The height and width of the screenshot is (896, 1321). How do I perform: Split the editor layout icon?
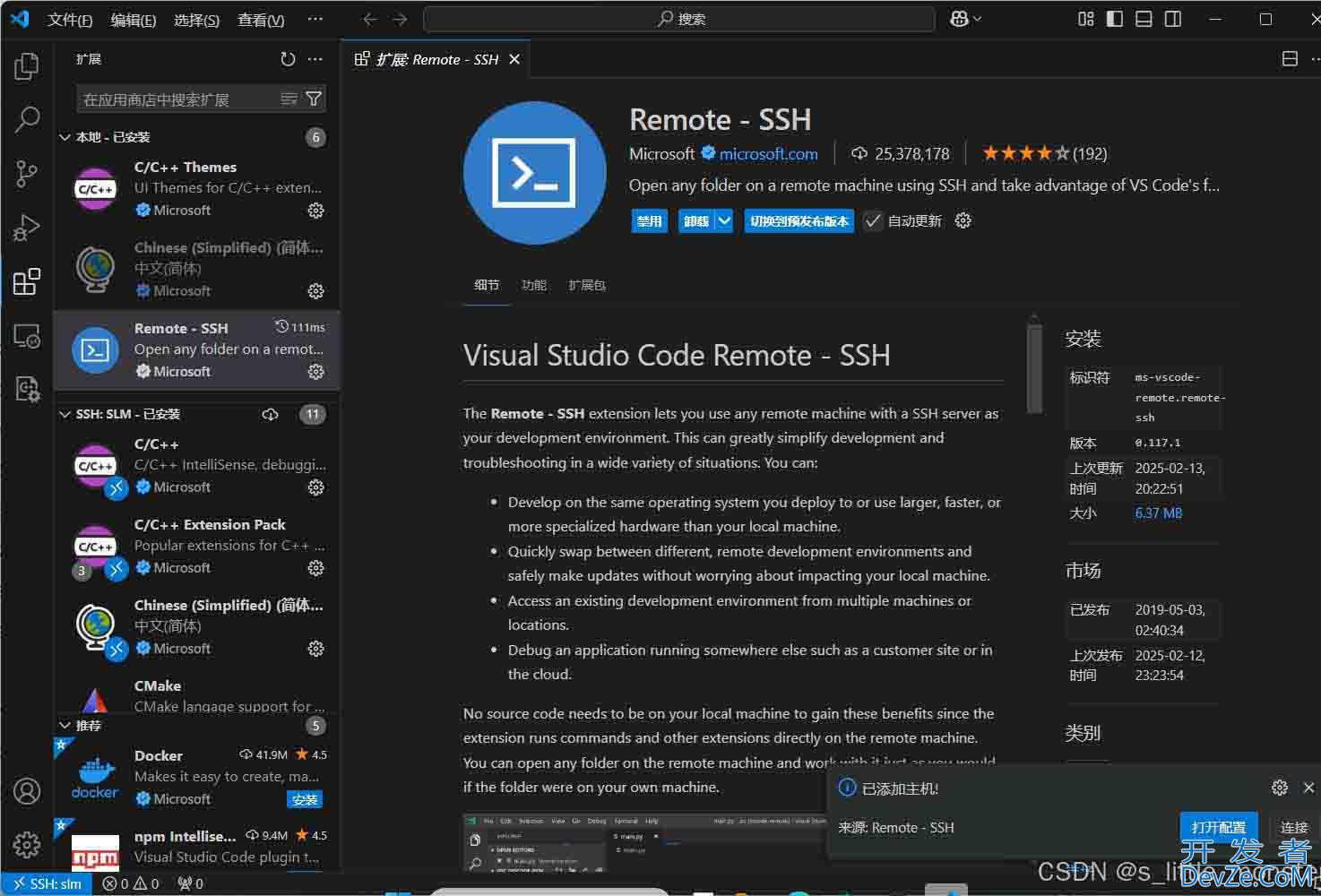click(1290, 59)
